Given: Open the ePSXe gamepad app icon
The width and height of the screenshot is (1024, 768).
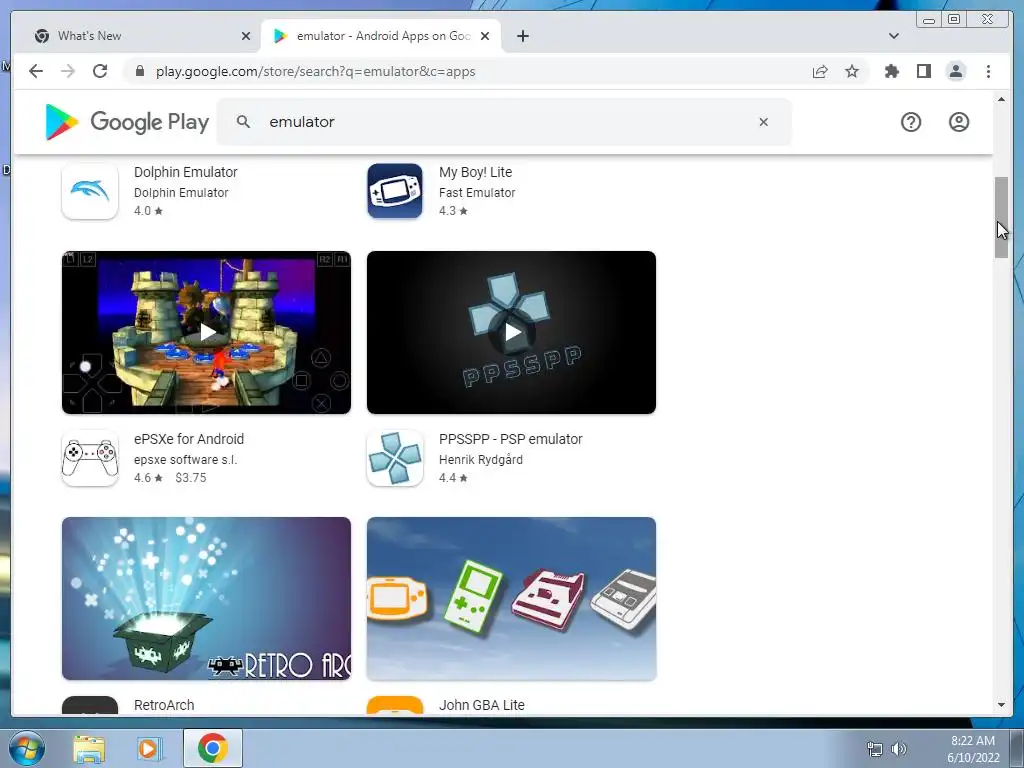Looking at the screenshot, I should tap(90, 458).
